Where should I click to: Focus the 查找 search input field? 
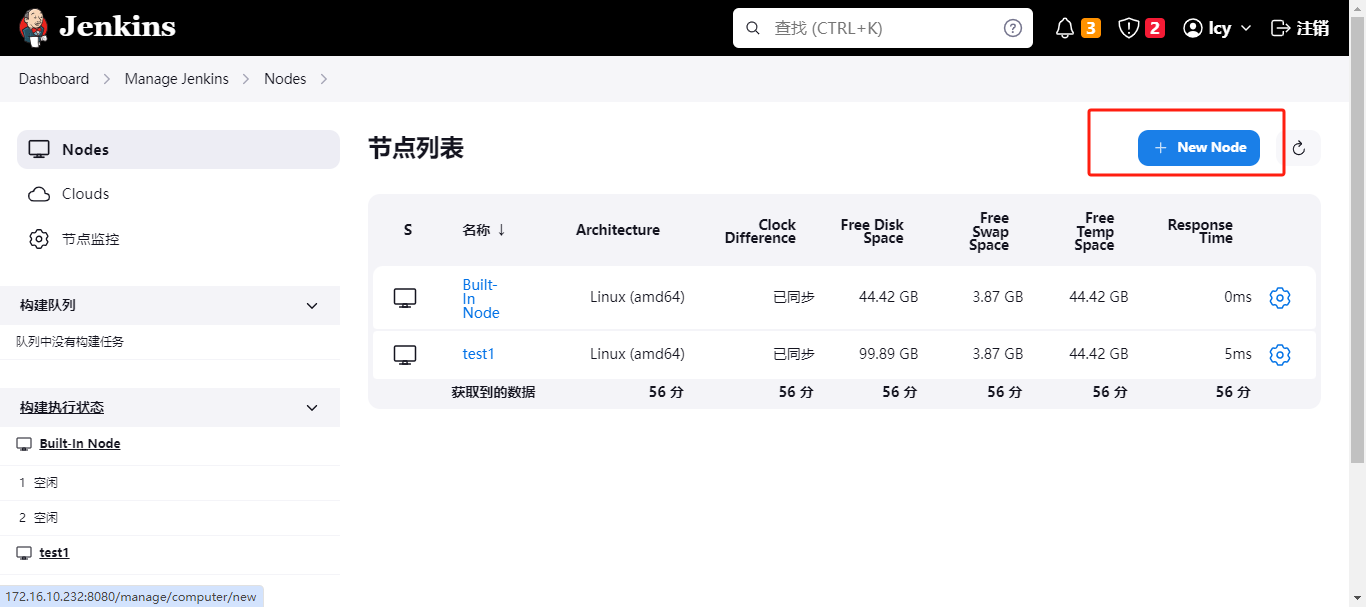coord(880,28)
